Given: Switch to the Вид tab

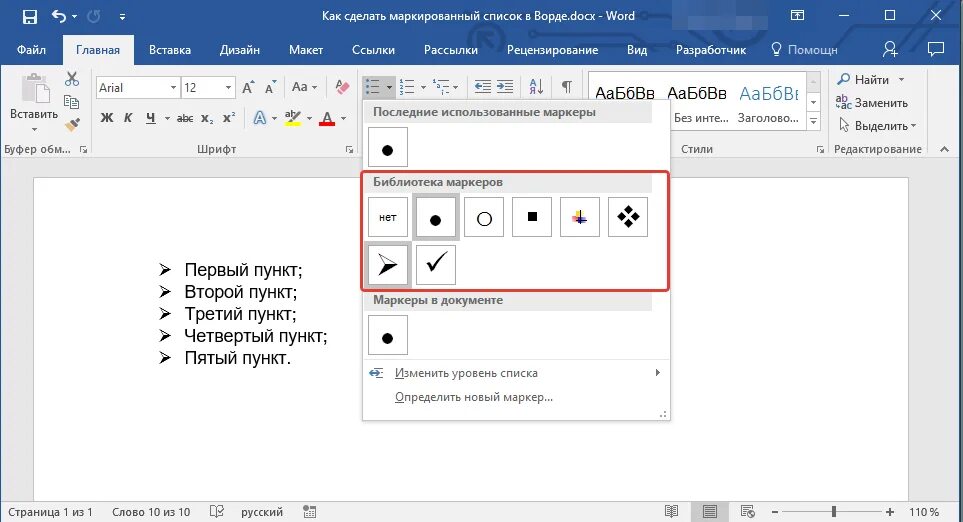Looking at the screenshot, I should tap(637, 50).
